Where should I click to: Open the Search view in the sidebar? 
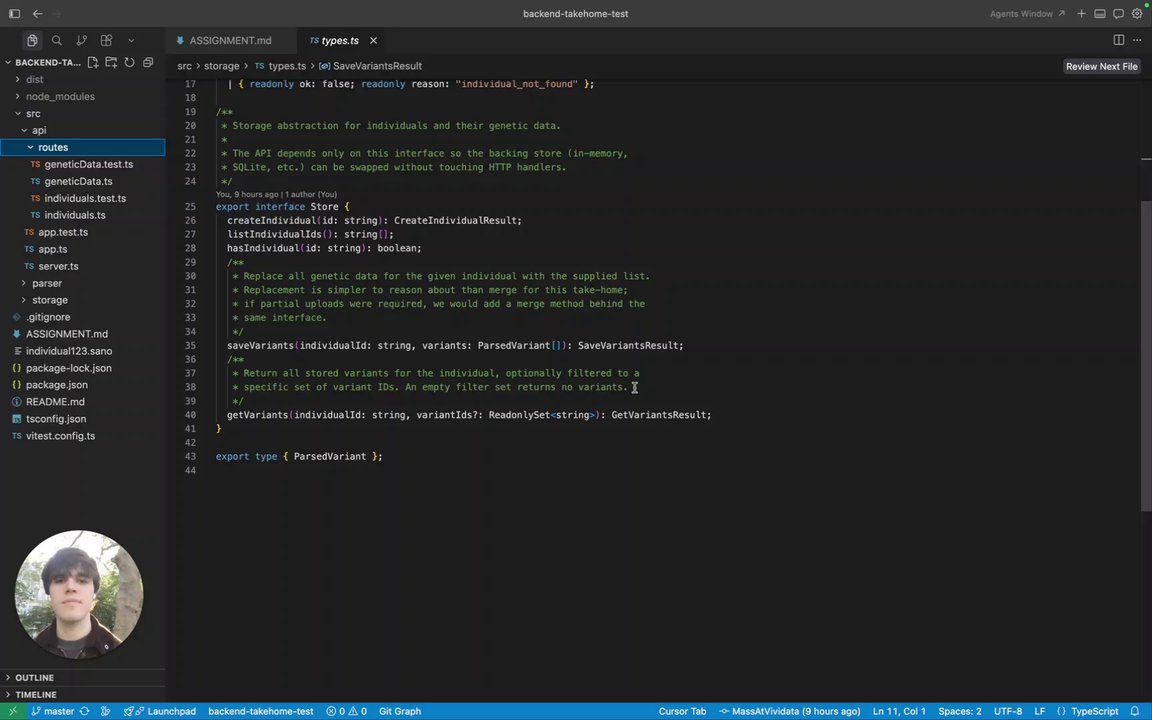[57, 40]
